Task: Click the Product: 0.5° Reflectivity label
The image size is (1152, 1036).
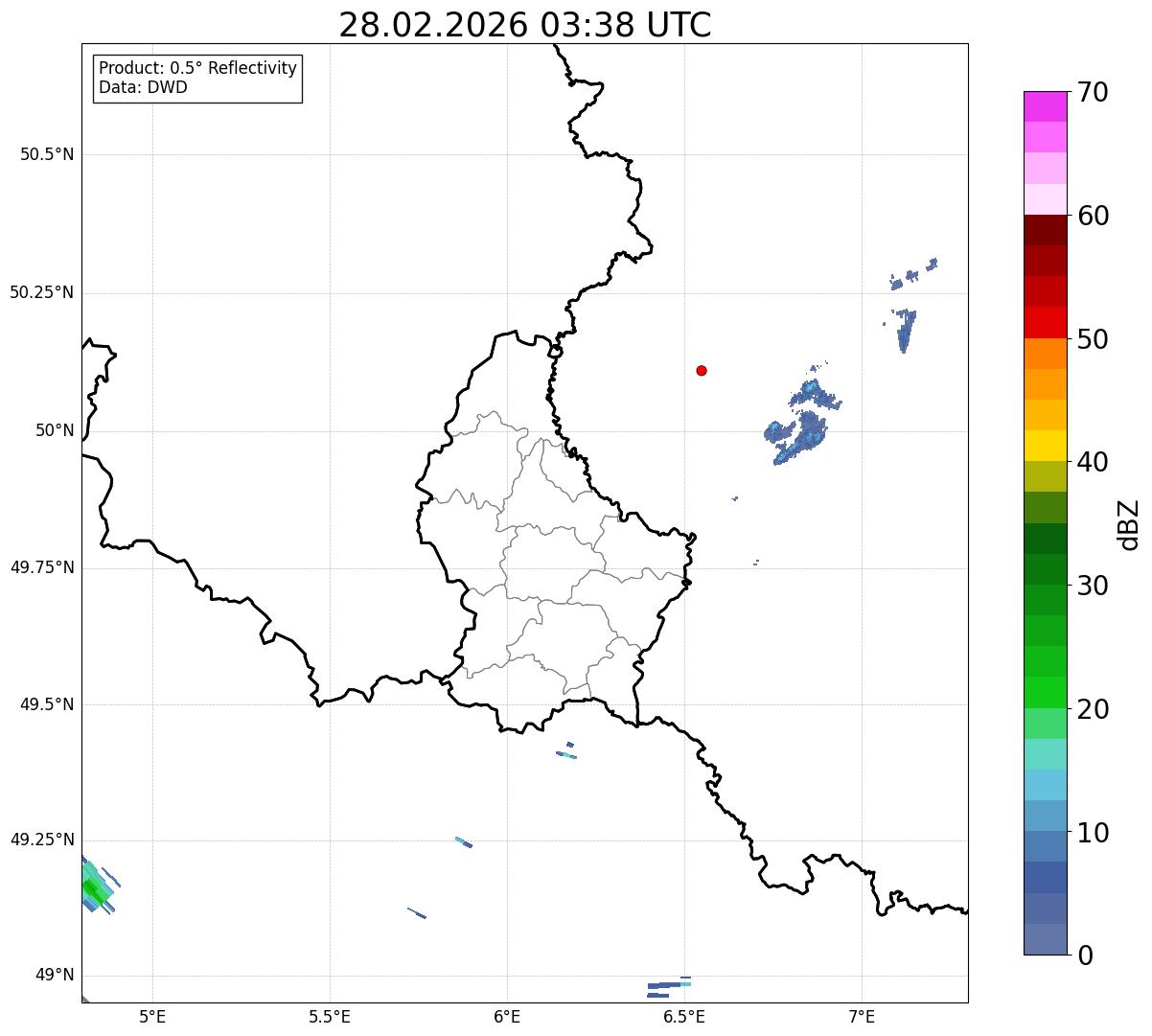Action: tap(197, 69)
